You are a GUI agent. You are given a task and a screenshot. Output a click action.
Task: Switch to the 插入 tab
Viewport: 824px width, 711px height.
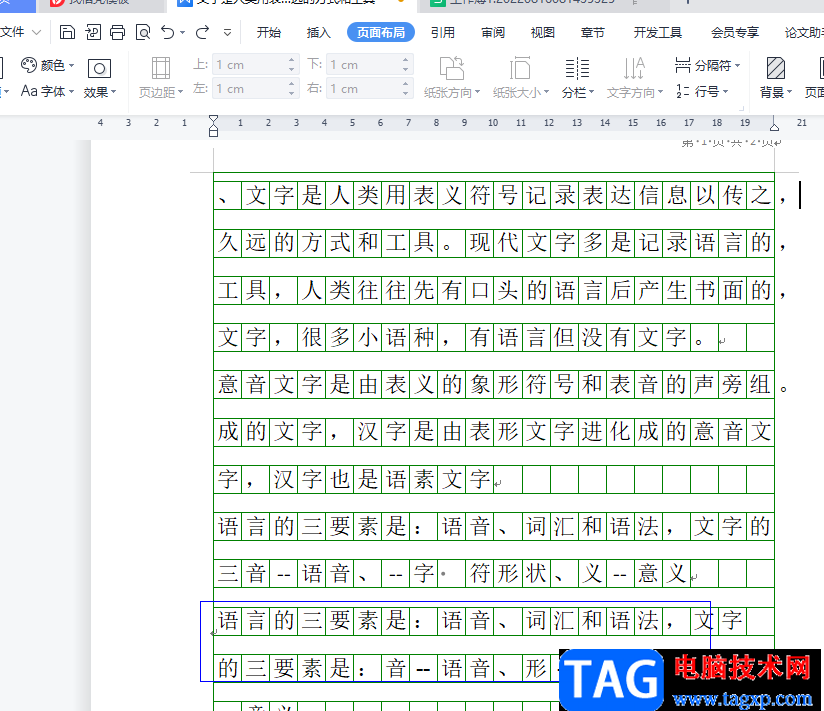tap(318, 33)
